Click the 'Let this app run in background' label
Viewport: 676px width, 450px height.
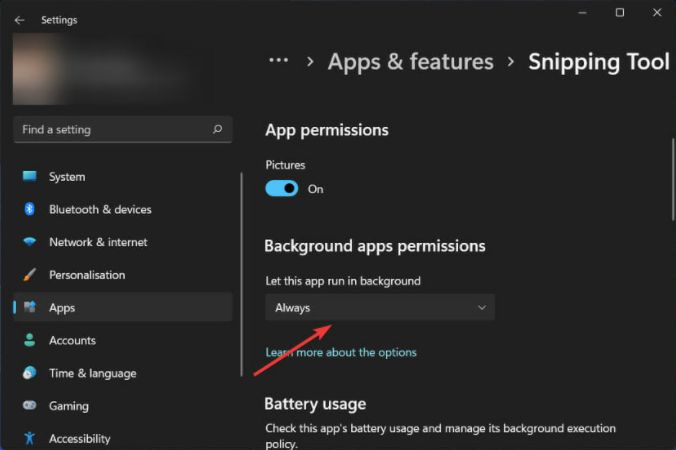click(343, 281)
